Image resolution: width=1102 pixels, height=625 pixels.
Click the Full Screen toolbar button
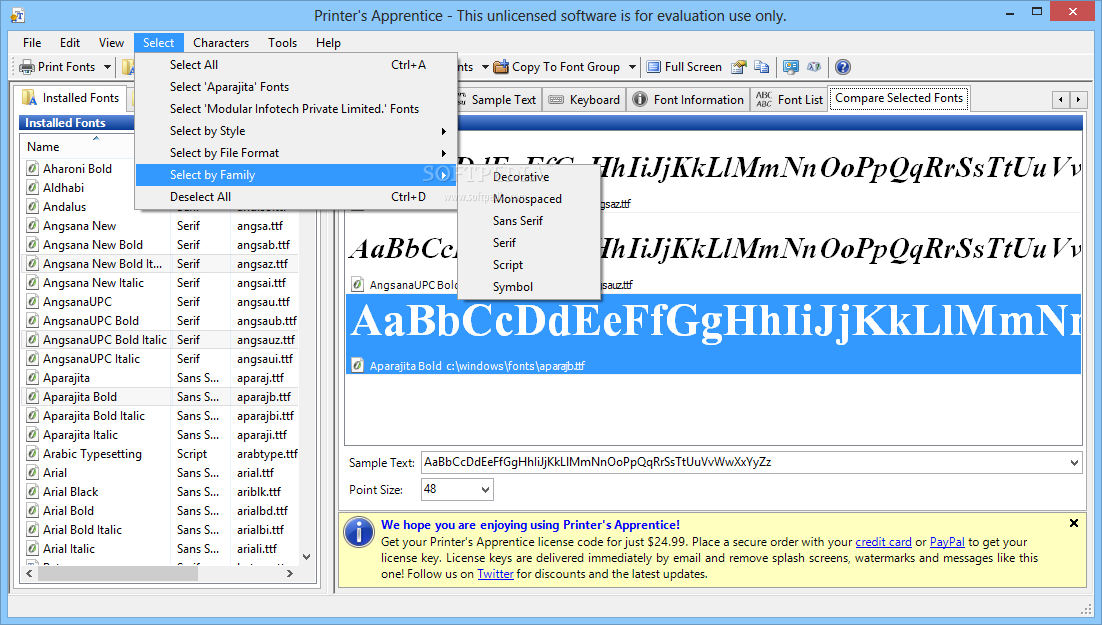click(x=684, y=67)
